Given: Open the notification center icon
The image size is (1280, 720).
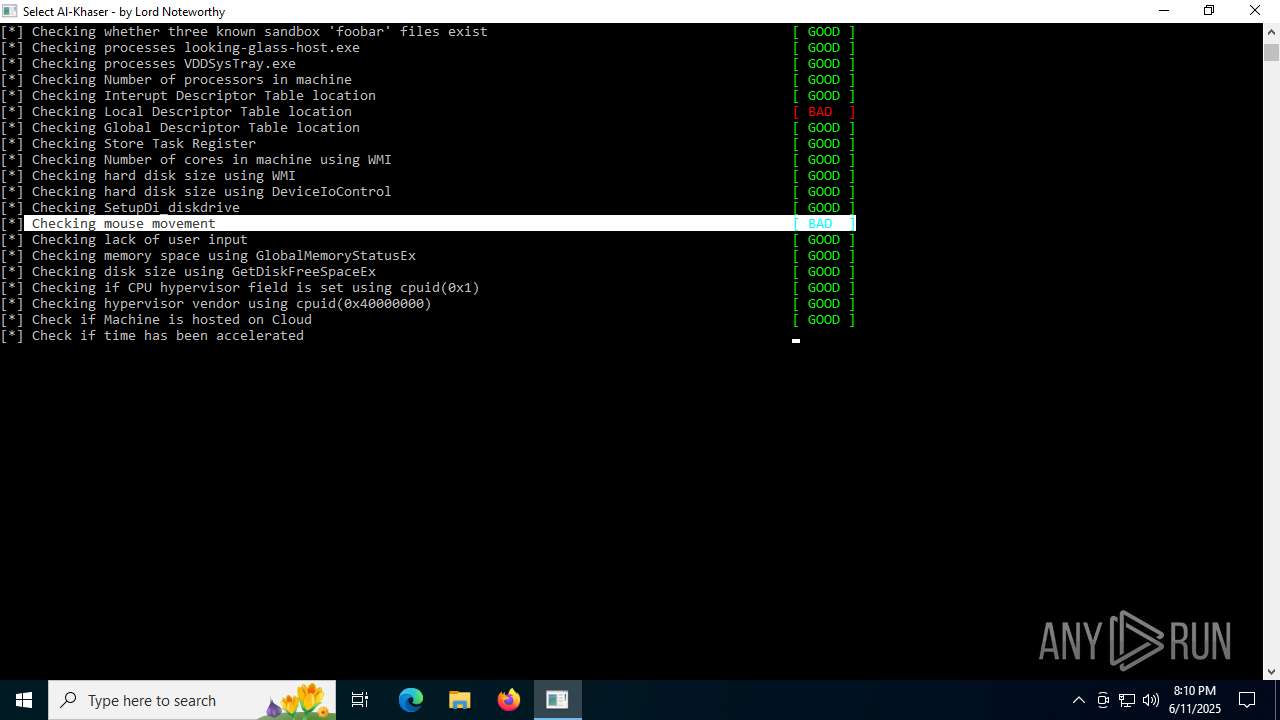Looking at the screenshot, I should [x=1247, y=700].
